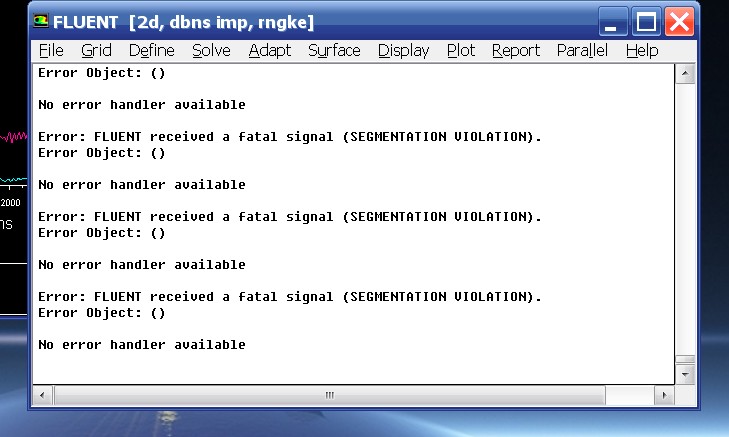Open the Adapt menu
Image resolution: width=729 pixels, height=437 pixels.
coord(270,50)
